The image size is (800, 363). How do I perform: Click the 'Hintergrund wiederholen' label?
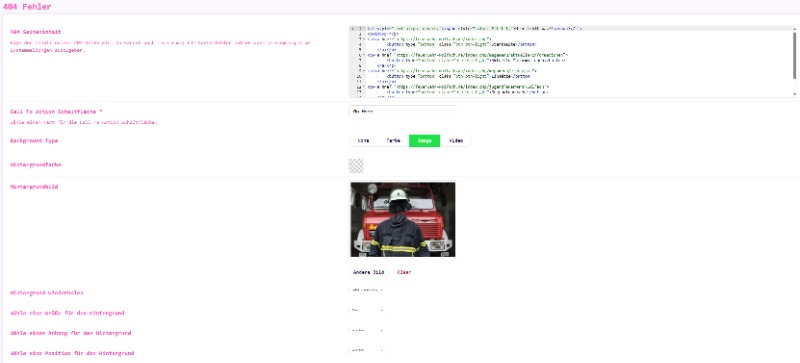point(47,293)
